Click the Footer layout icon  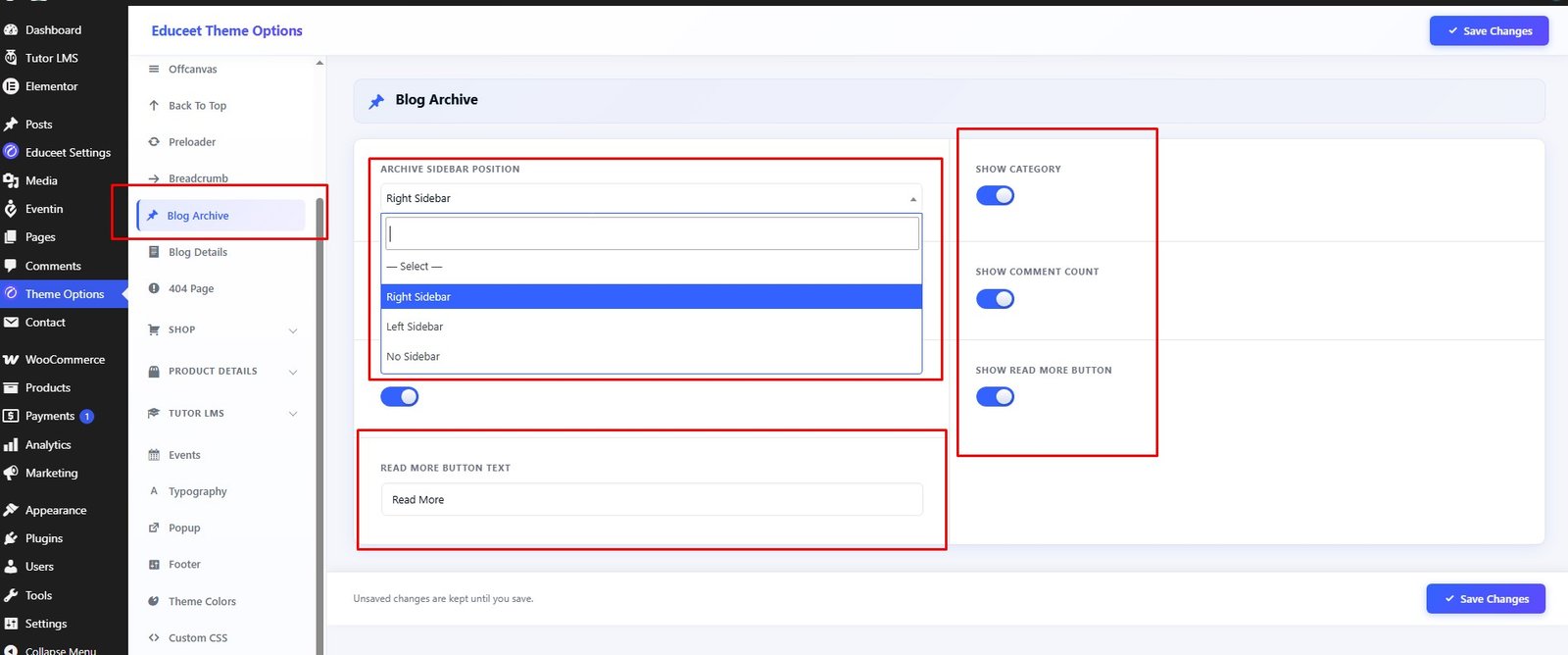pos(154,565)
